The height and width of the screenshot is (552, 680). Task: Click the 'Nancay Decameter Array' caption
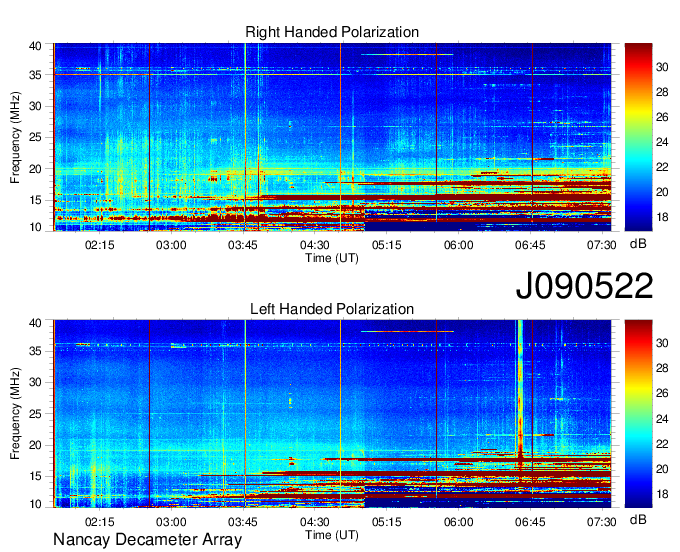[x=147, y=540]
